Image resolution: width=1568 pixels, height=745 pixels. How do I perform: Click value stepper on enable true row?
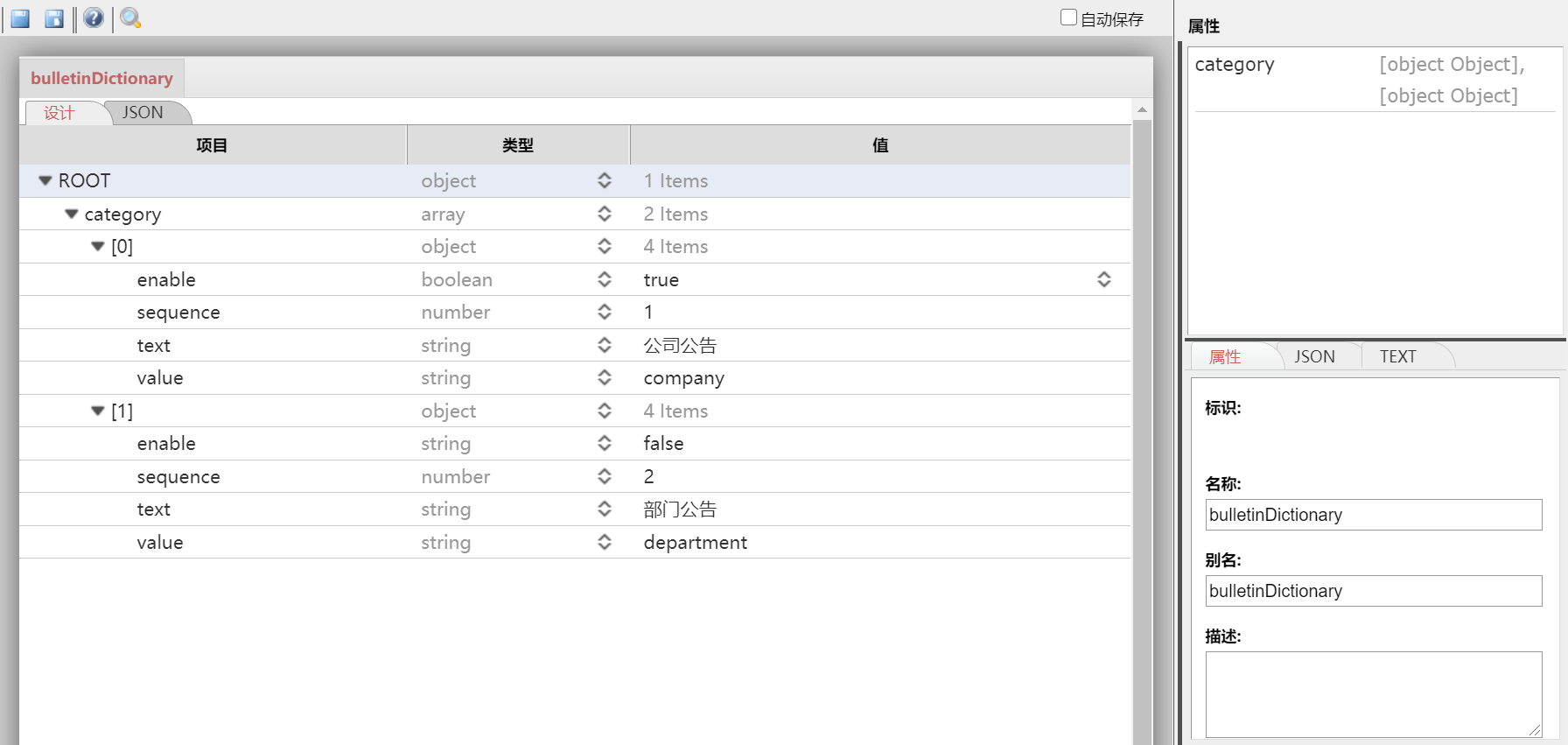click(1103, 279)
